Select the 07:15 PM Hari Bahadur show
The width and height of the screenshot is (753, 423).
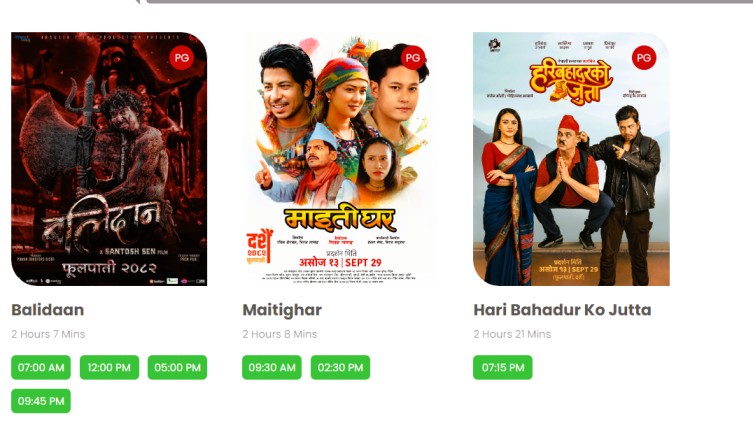click(x=503, y=367)
